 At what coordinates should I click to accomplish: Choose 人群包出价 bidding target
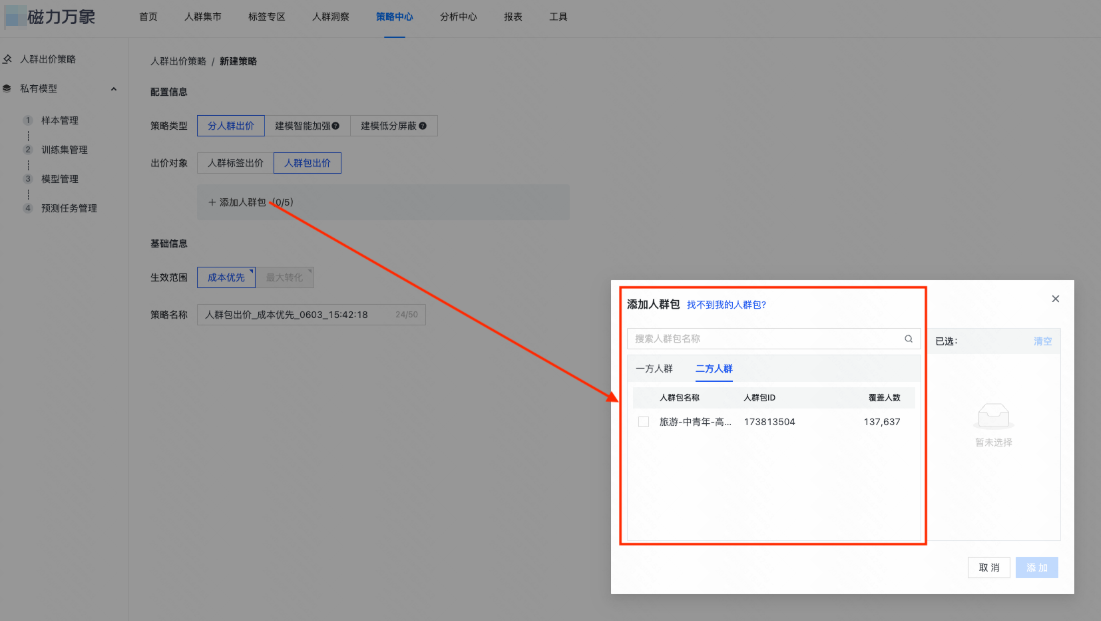point(307,163)
